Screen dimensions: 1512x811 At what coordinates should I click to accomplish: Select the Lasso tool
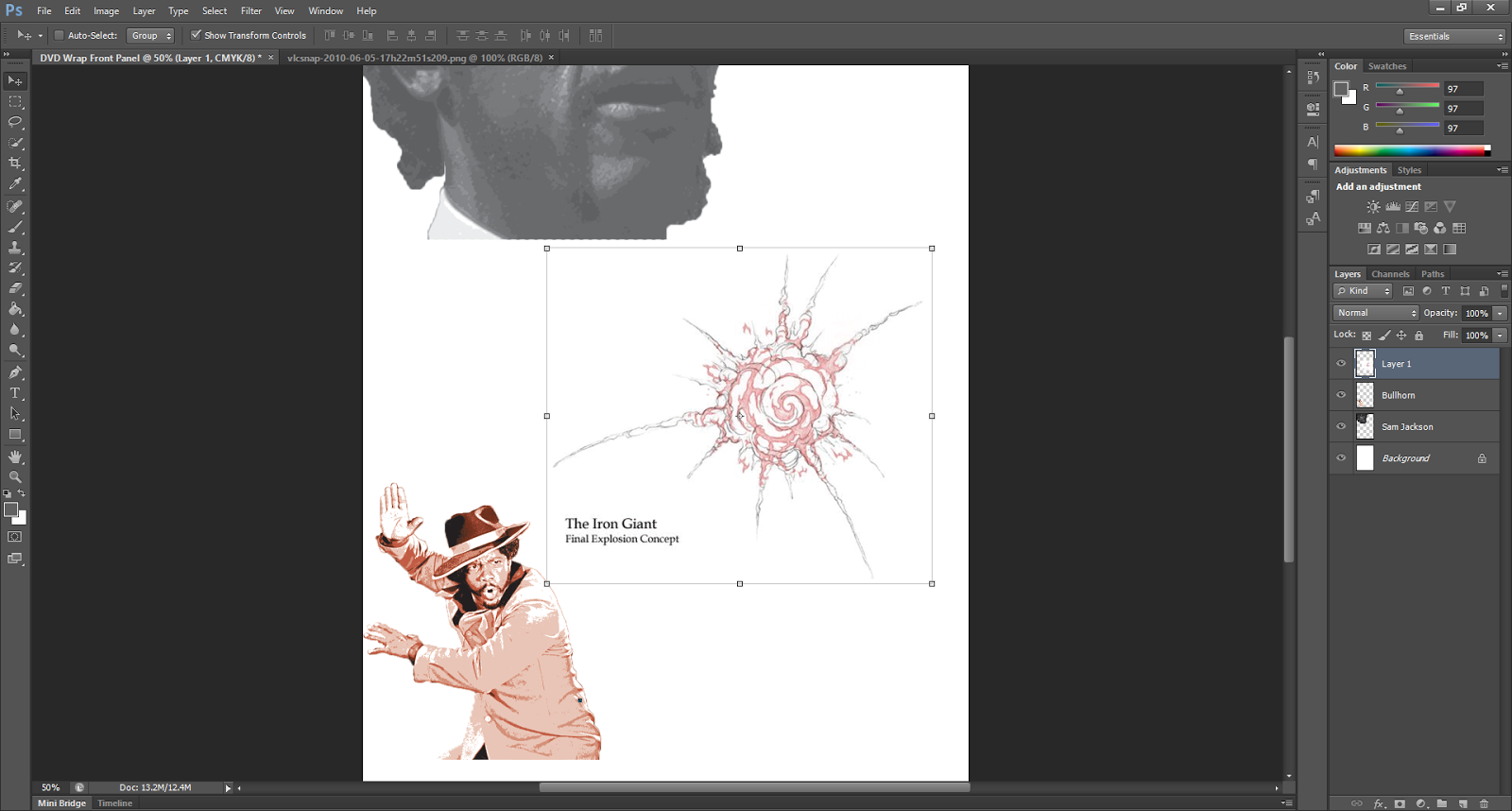click(x=15, y=123)
